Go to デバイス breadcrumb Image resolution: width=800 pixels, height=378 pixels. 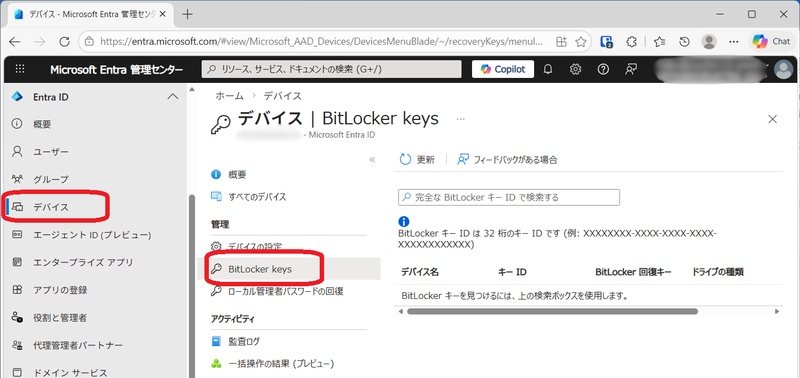pyautogui.click(x=283, y=96)
